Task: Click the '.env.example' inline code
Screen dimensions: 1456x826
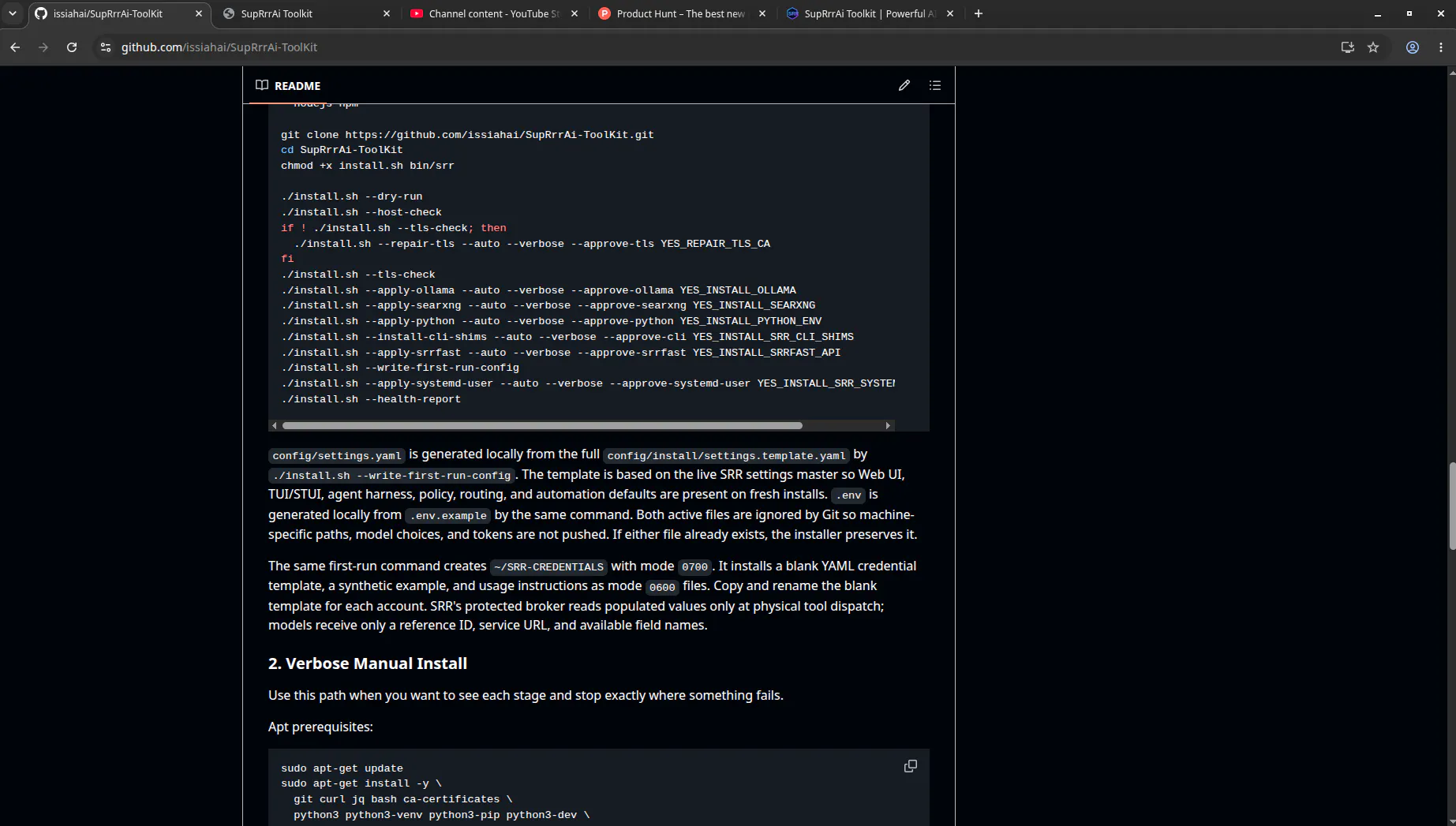Action: [x=448, y=516]
